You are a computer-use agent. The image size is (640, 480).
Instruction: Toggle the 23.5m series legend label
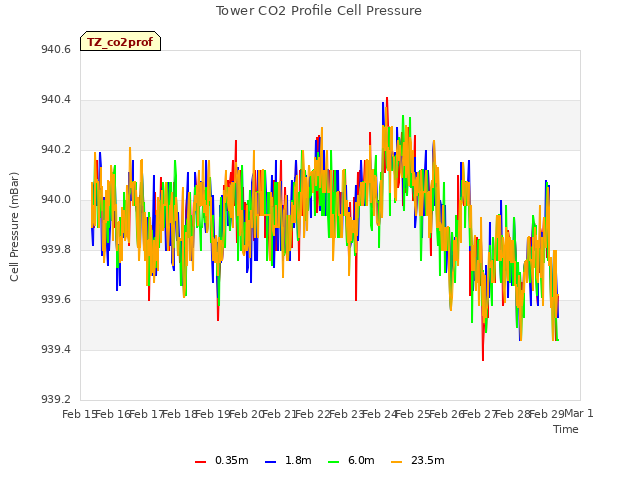(x=427, y=460)
